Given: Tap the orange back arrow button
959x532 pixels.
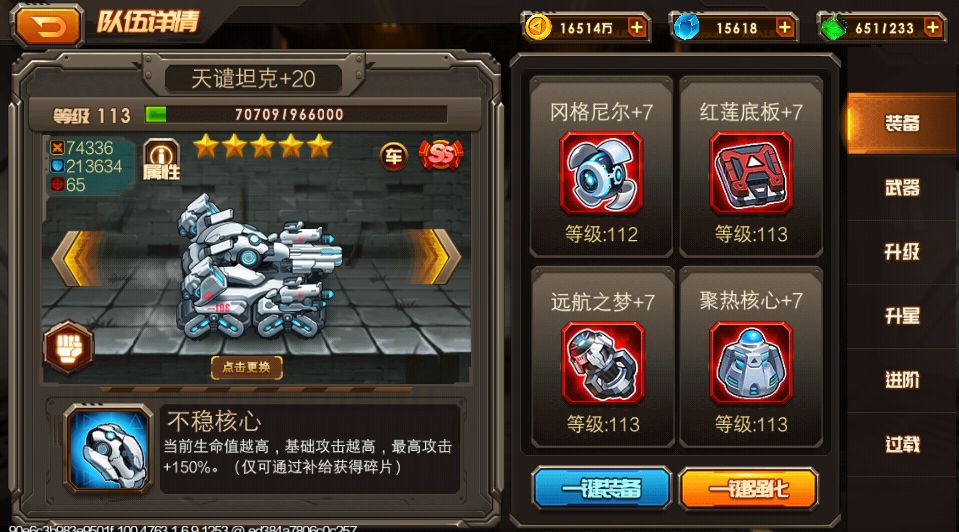Looking at the screenshot, I should [48, 26].
